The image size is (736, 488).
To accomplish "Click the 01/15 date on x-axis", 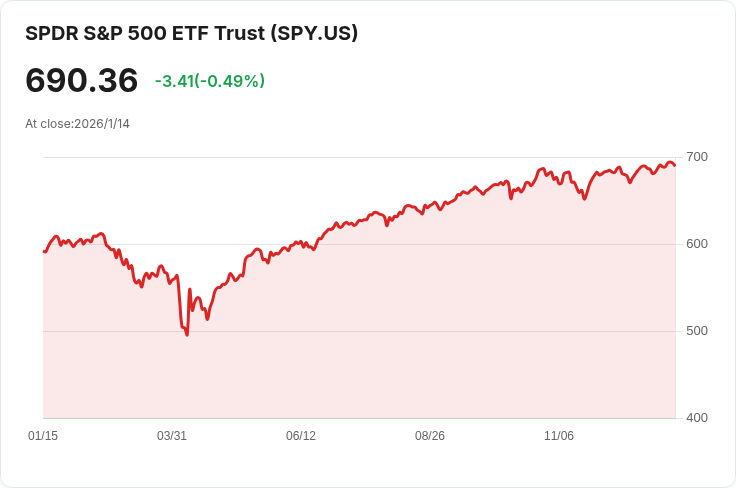I will click(x=43, y=436).
